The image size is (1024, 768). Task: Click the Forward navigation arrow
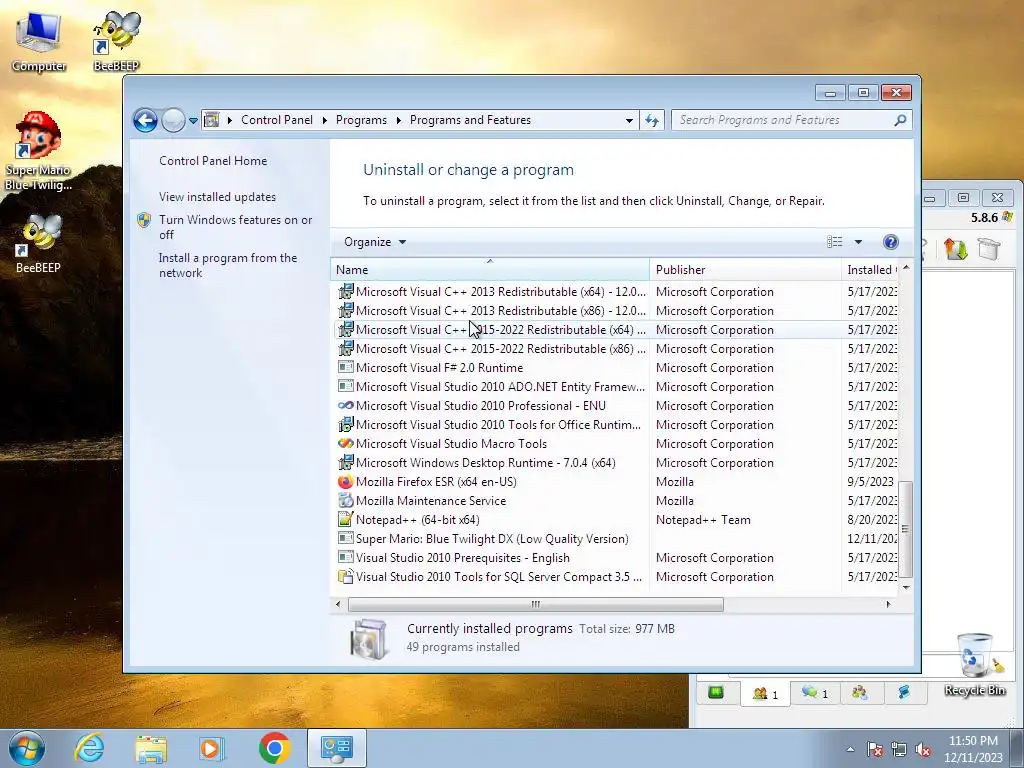pos(173,120)
